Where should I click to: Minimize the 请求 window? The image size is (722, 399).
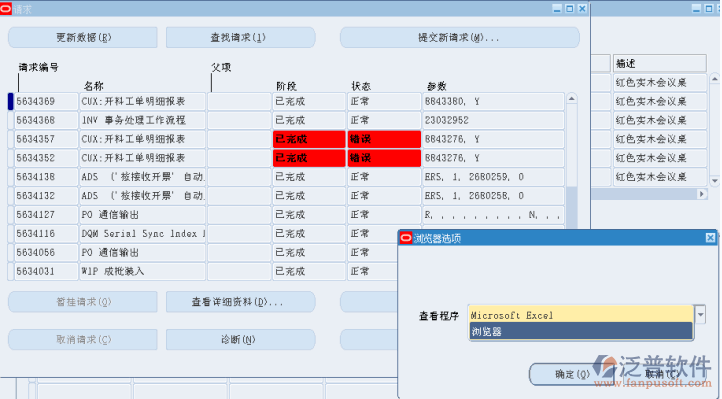pyautogui.click(x=557, y=9)
